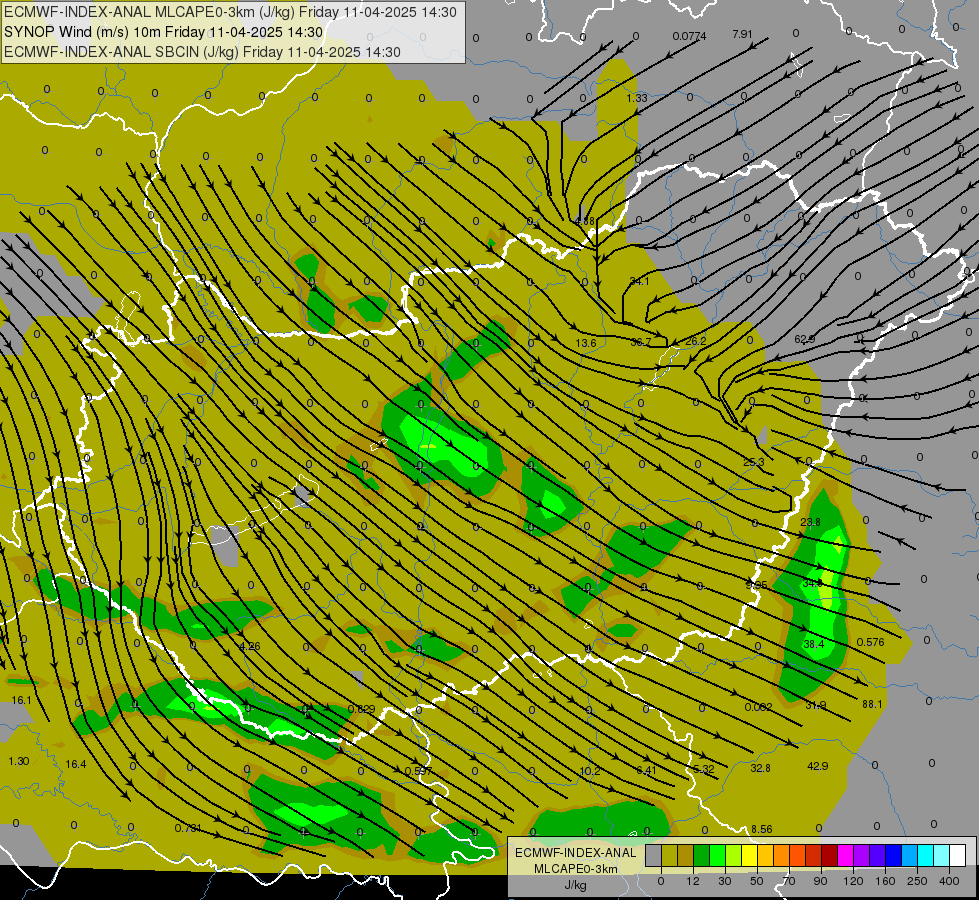Click legend tick label '30'
Viewport: 979px width, 900px height.
725,881
